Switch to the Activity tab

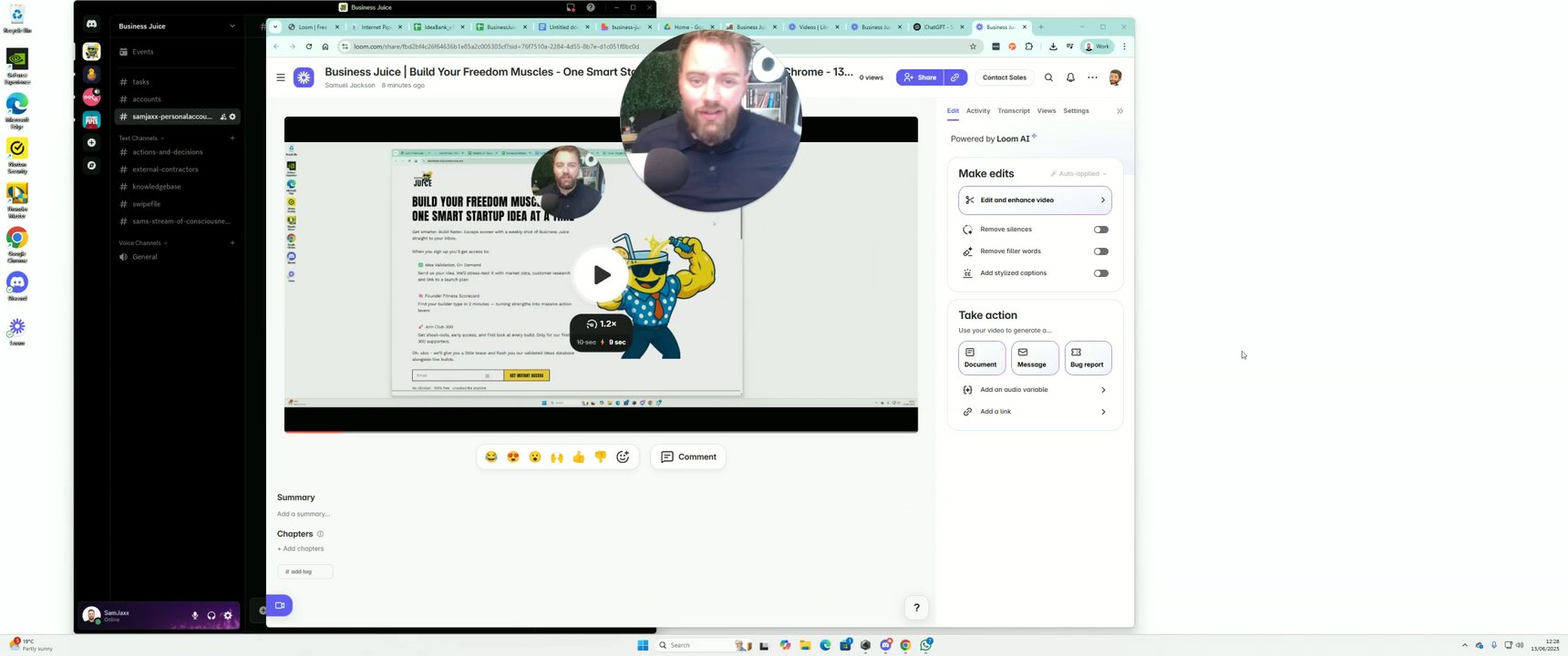click(978, 111)
